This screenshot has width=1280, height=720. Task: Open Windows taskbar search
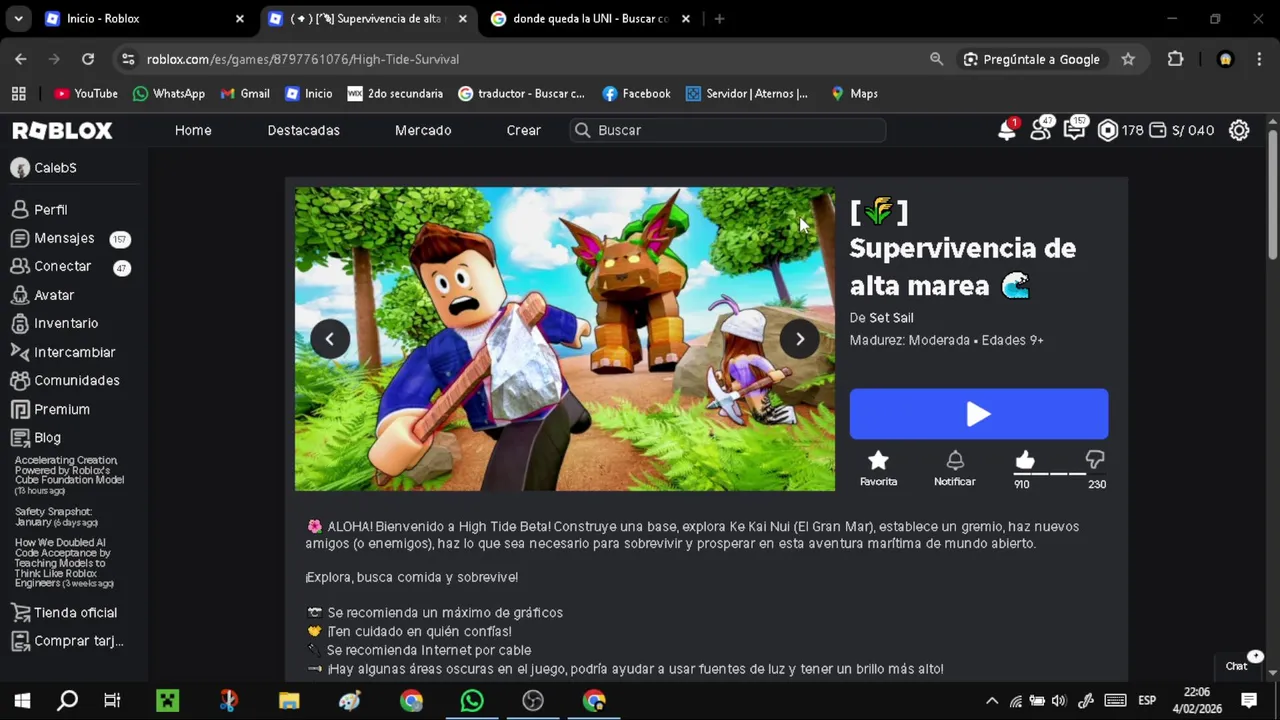(x=67, y=701)
